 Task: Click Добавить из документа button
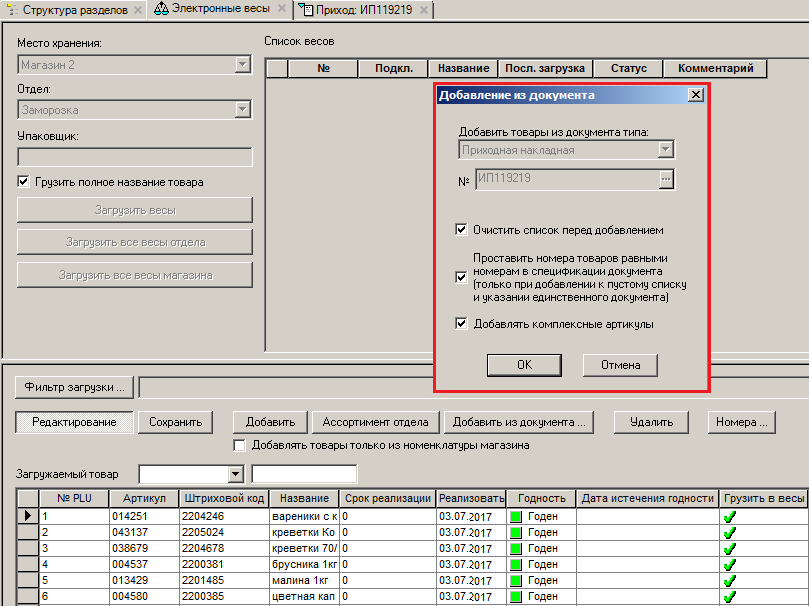tap(519, 422)
